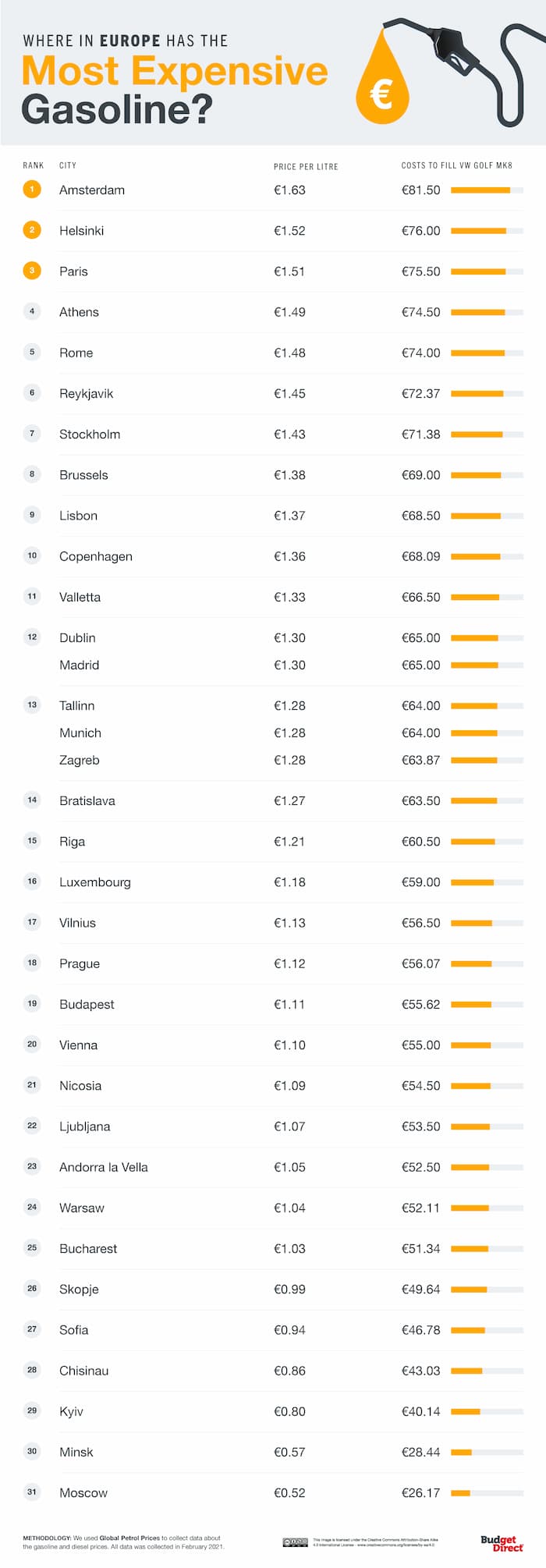The width and height of the screenshot is (546, 1568).
Task: Click the grey rank 31 badge
Action: (32, 1492)
